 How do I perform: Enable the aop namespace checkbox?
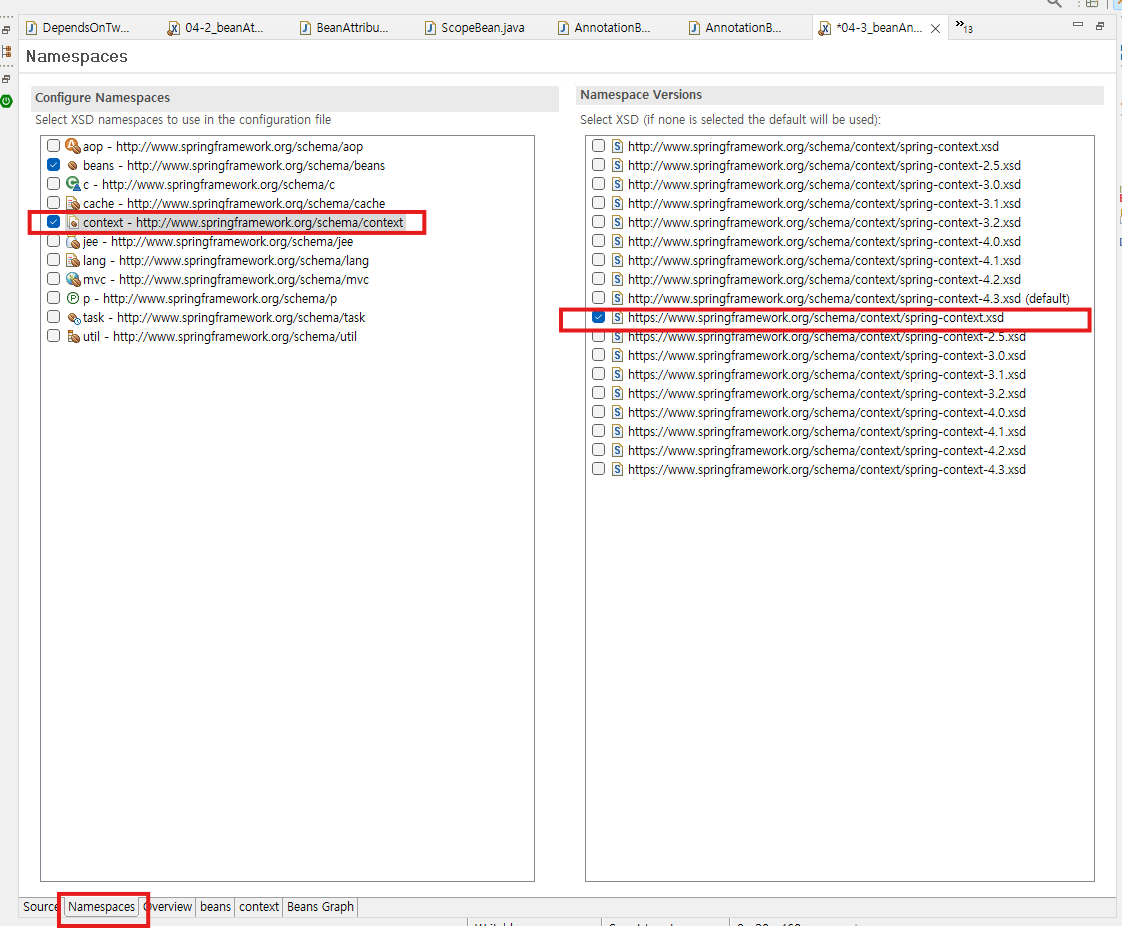tap(54, 146)
